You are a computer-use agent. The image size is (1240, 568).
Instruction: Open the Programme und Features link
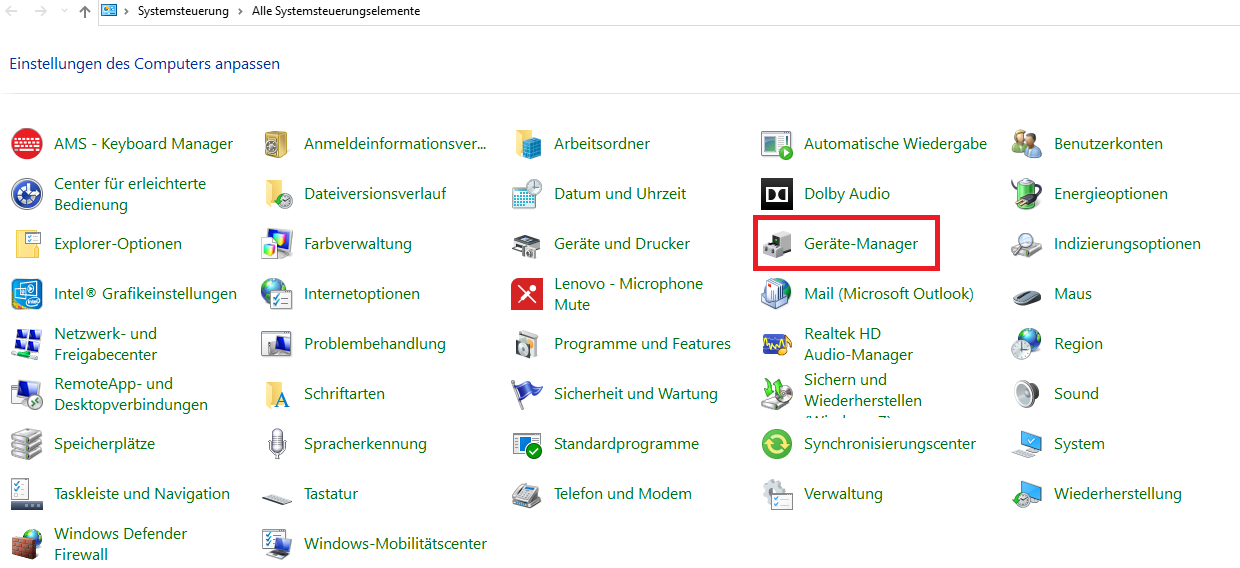[642, 344]
